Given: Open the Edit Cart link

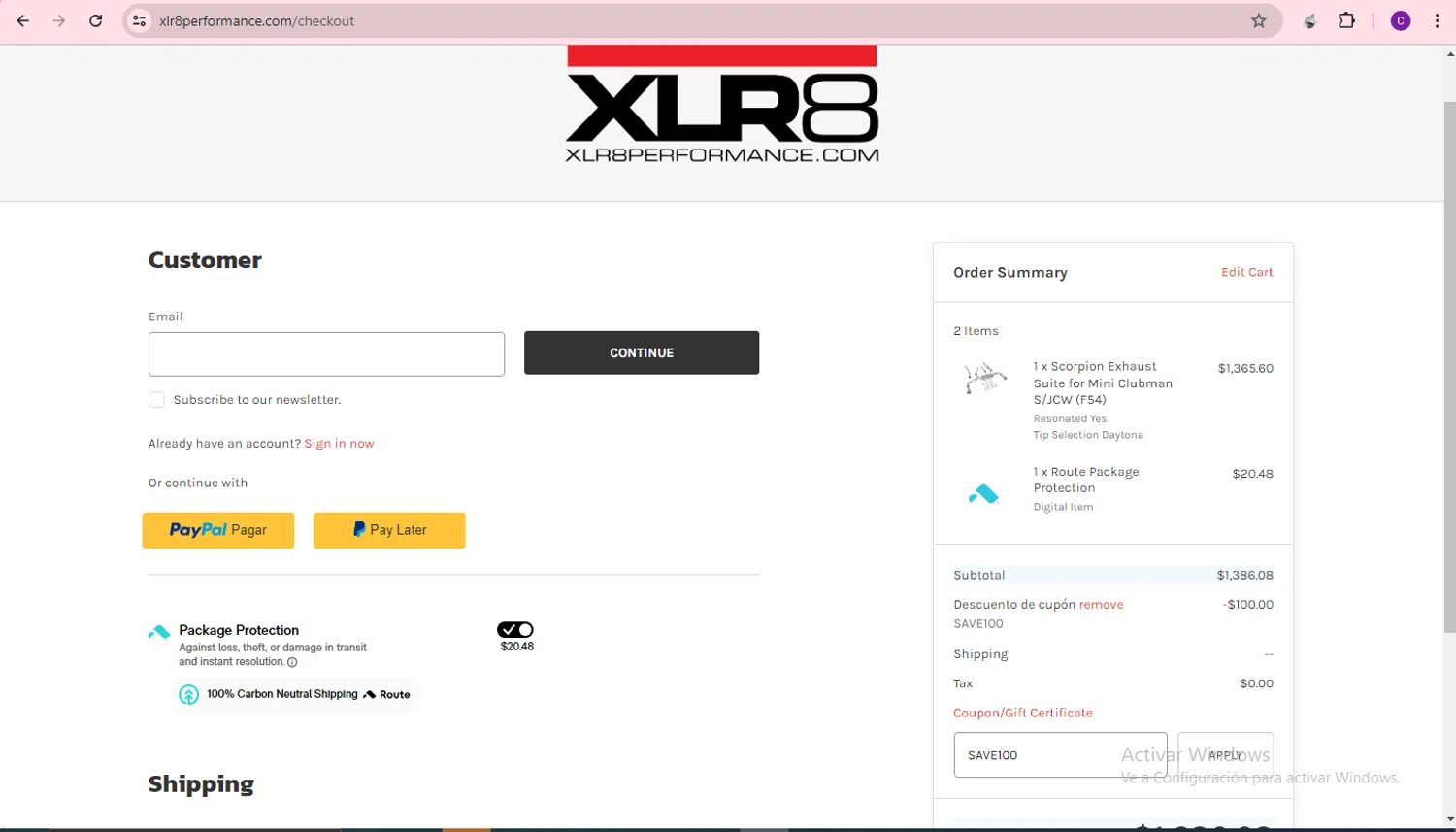Looking at the screenshot, I should 1246,272.
